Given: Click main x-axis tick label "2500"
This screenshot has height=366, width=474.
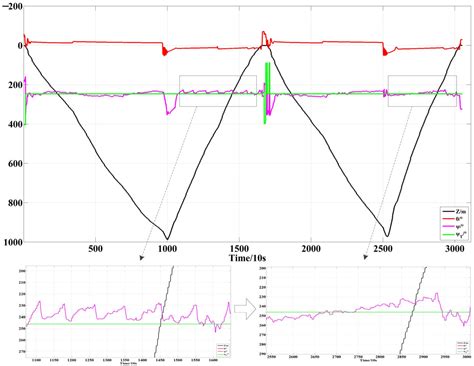Looking at the screenshot, I should pyautogui.click(x=383, y=249).
